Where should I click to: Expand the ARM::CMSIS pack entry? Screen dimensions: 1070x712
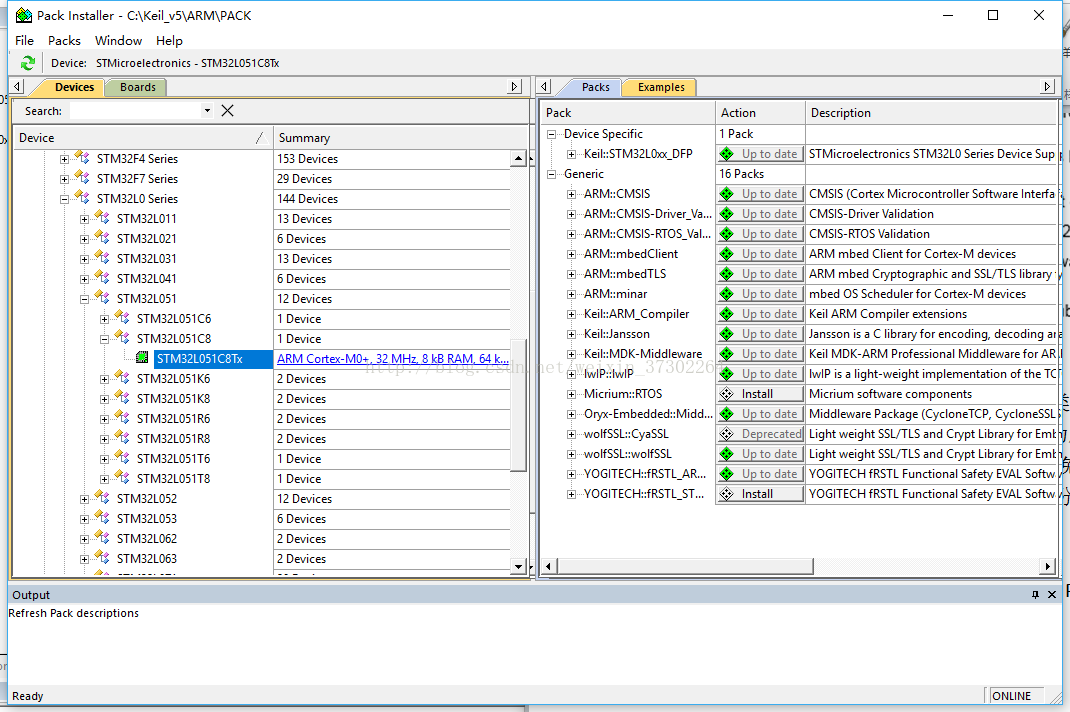(572, 194)
